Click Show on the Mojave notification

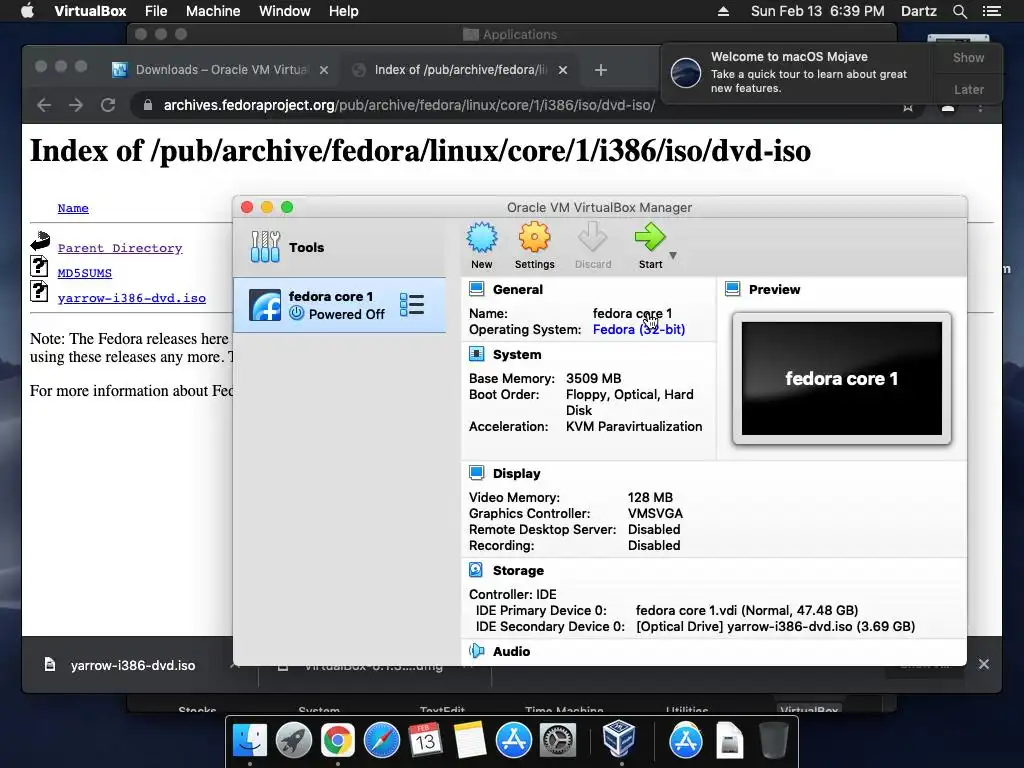(968, 57)
